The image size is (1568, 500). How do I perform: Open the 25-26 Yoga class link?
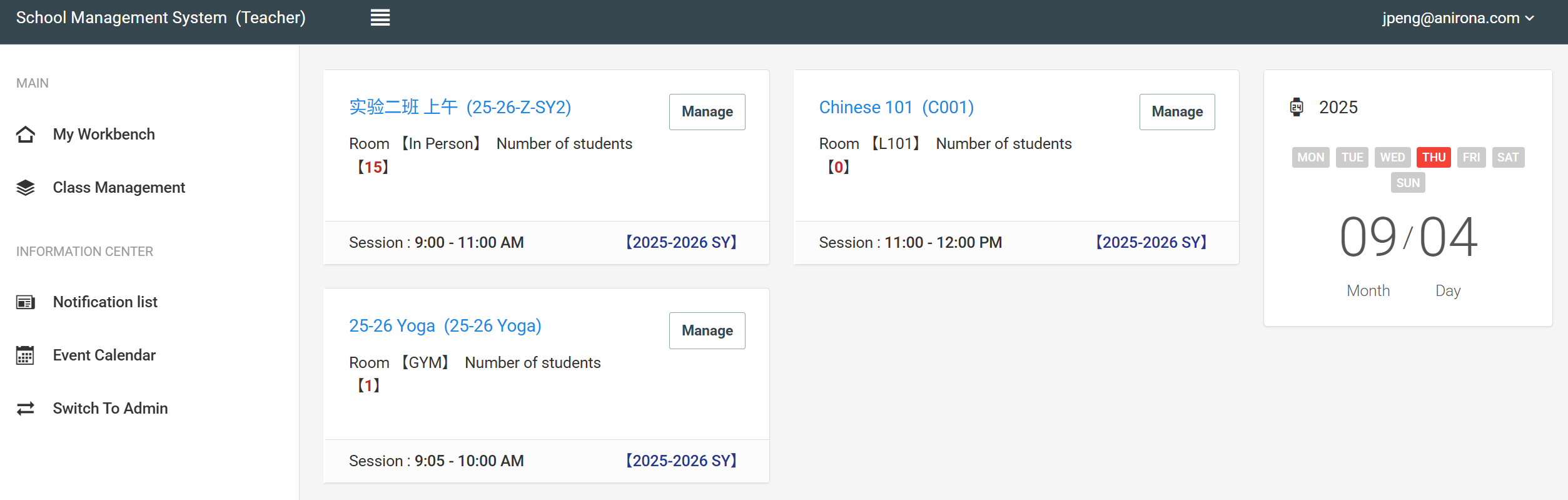coord(445,326)
